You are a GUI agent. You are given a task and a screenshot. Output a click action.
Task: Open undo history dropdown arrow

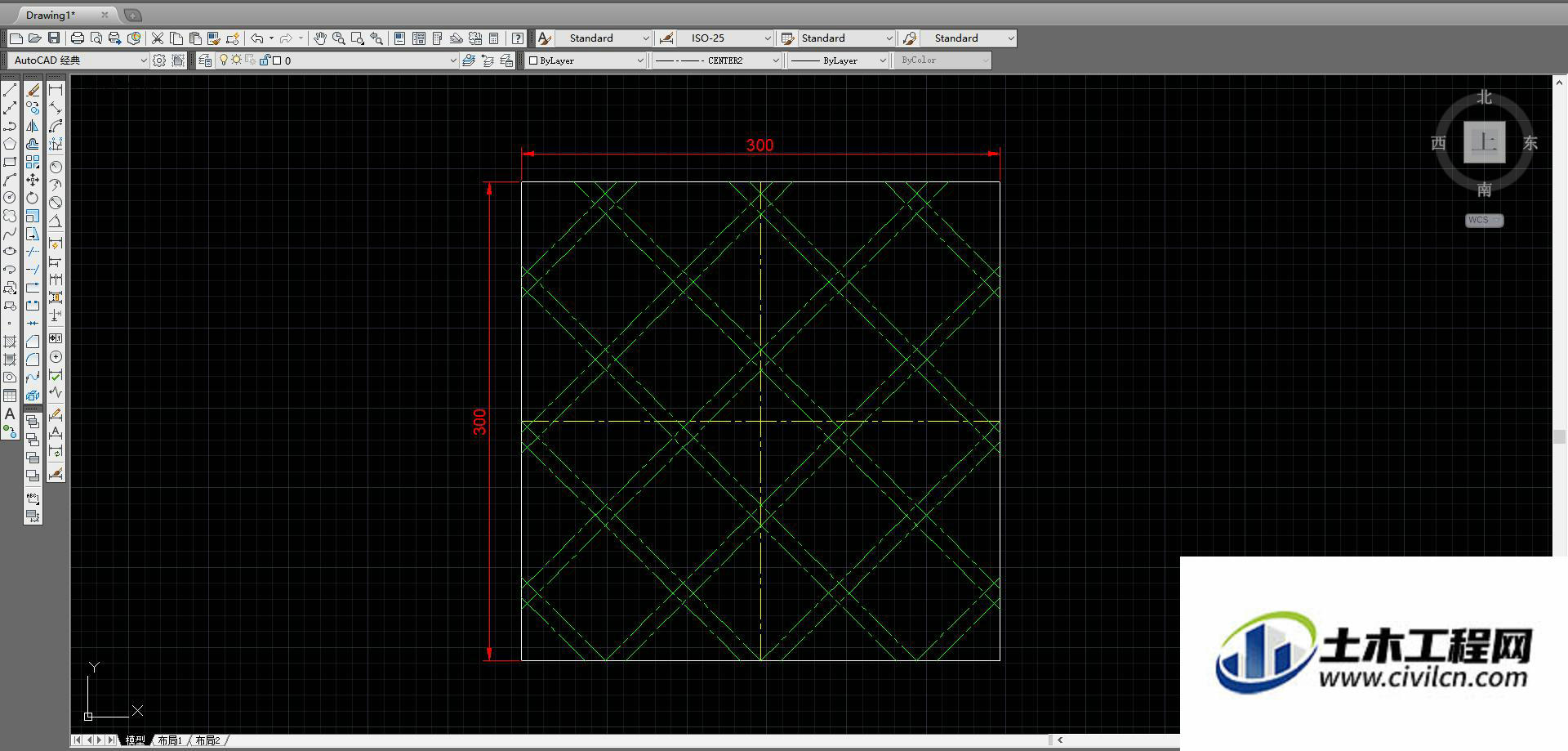(x=271, y=38)
